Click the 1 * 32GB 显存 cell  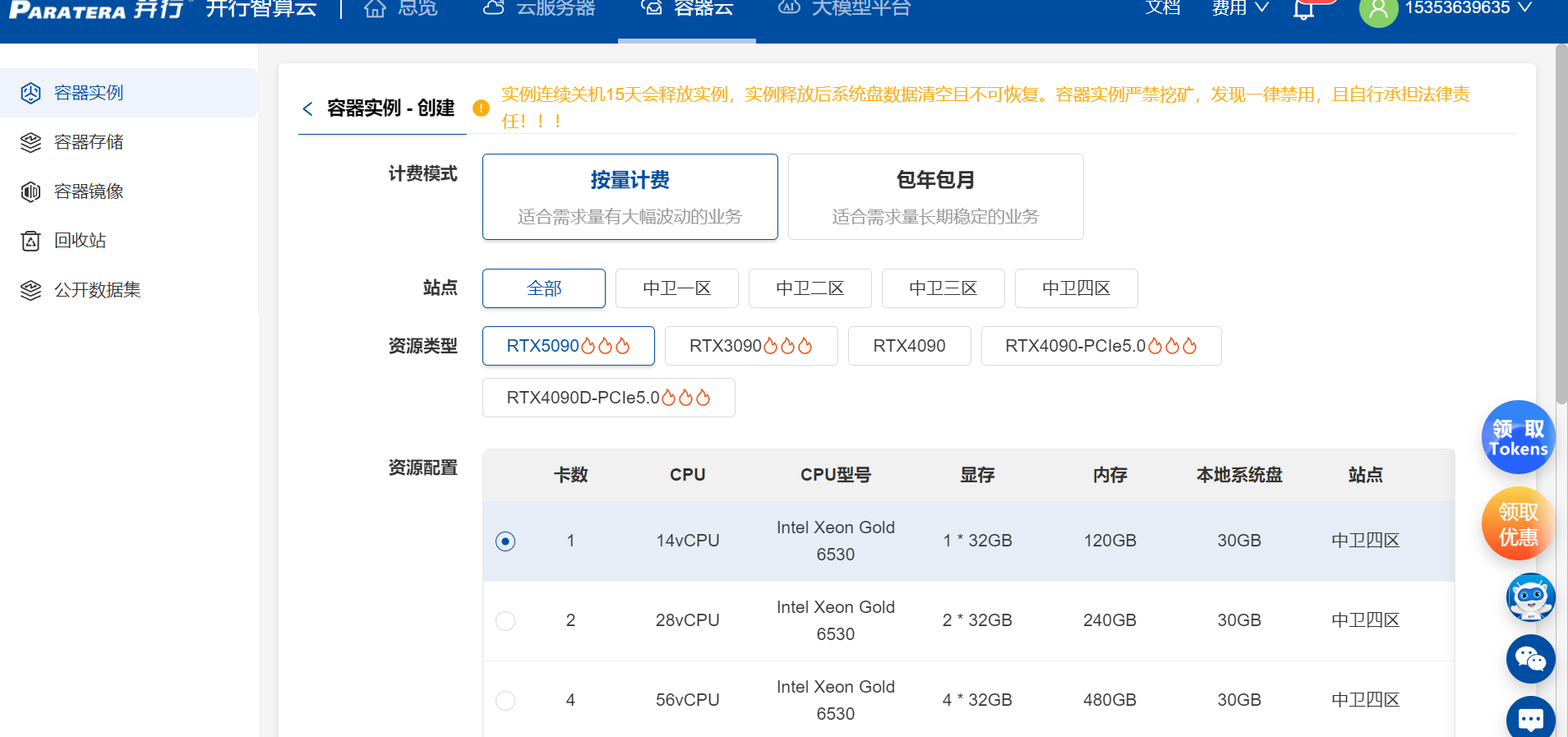977,541
